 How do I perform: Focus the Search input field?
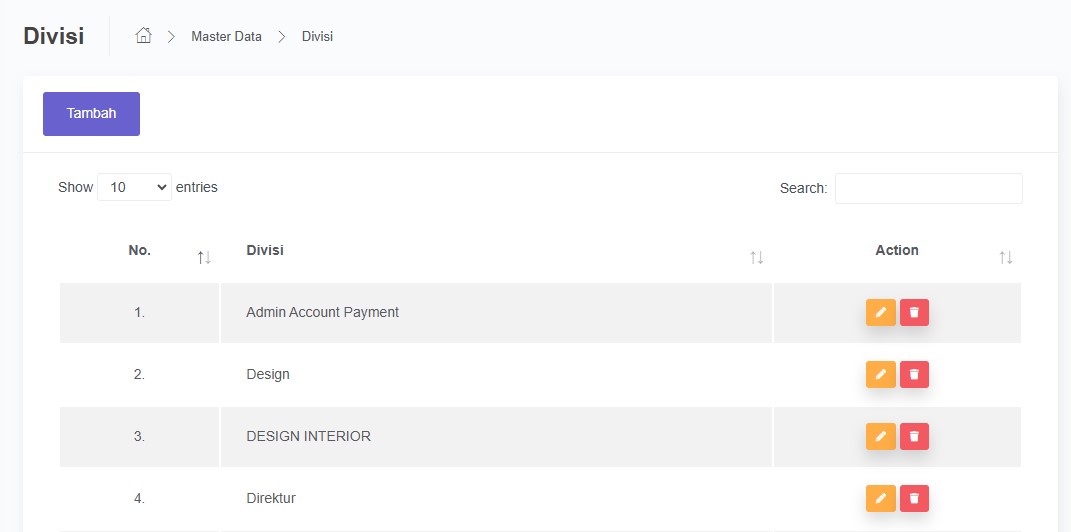point(928,188)
